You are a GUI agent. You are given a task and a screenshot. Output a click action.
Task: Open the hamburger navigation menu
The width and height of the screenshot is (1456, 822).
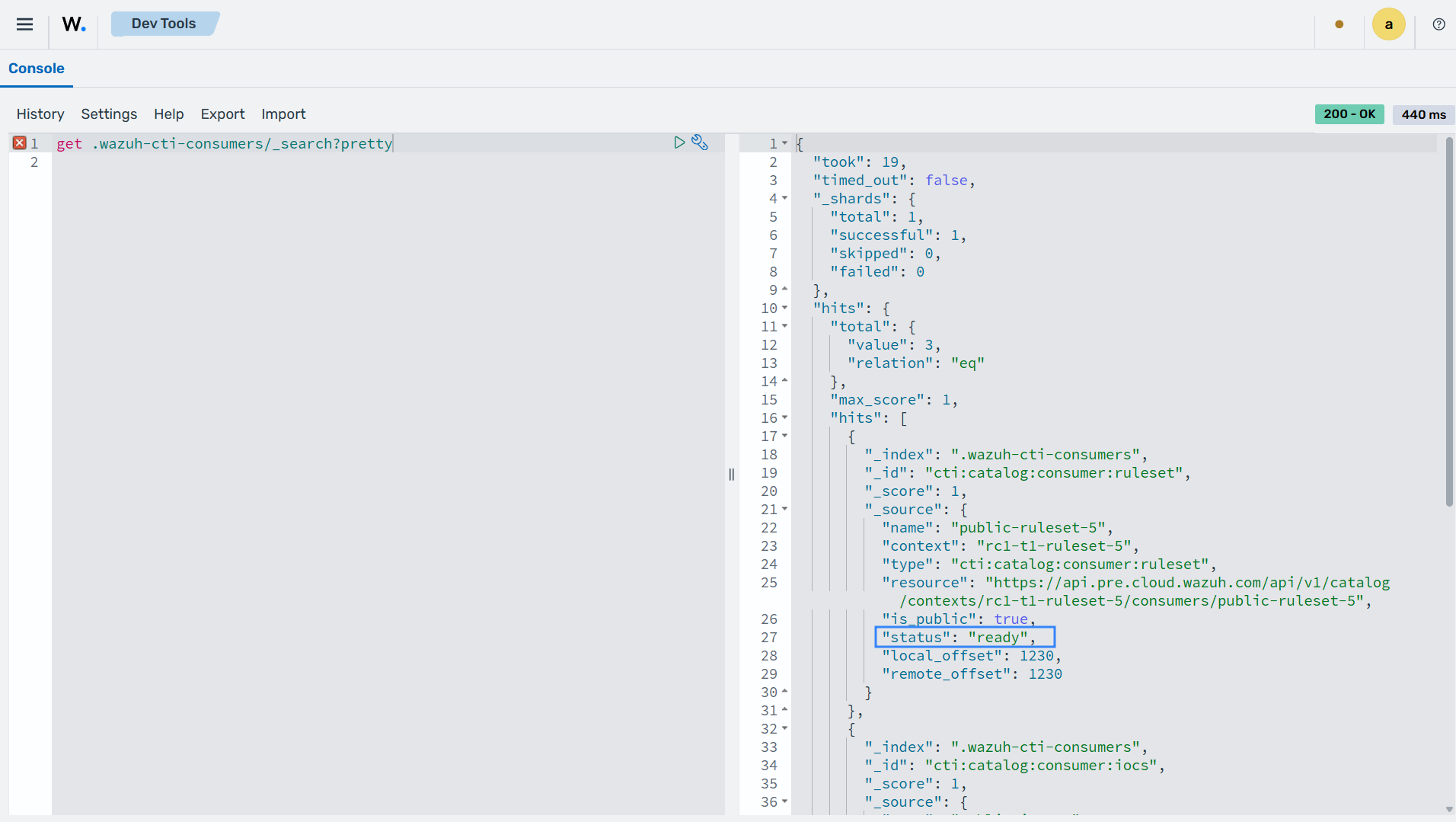24,24
